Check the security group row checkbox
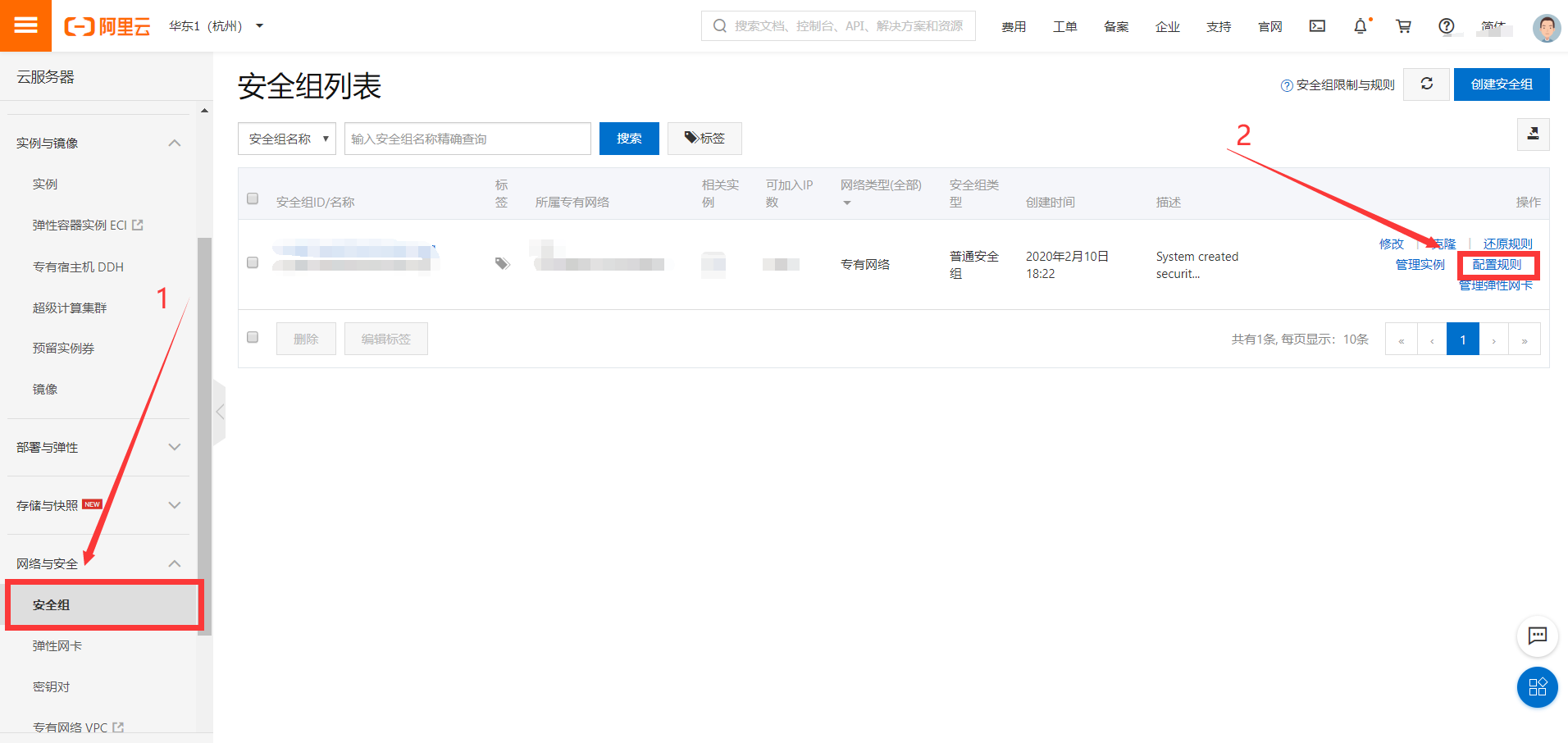 pyautogui.click(x=252, y=263)
